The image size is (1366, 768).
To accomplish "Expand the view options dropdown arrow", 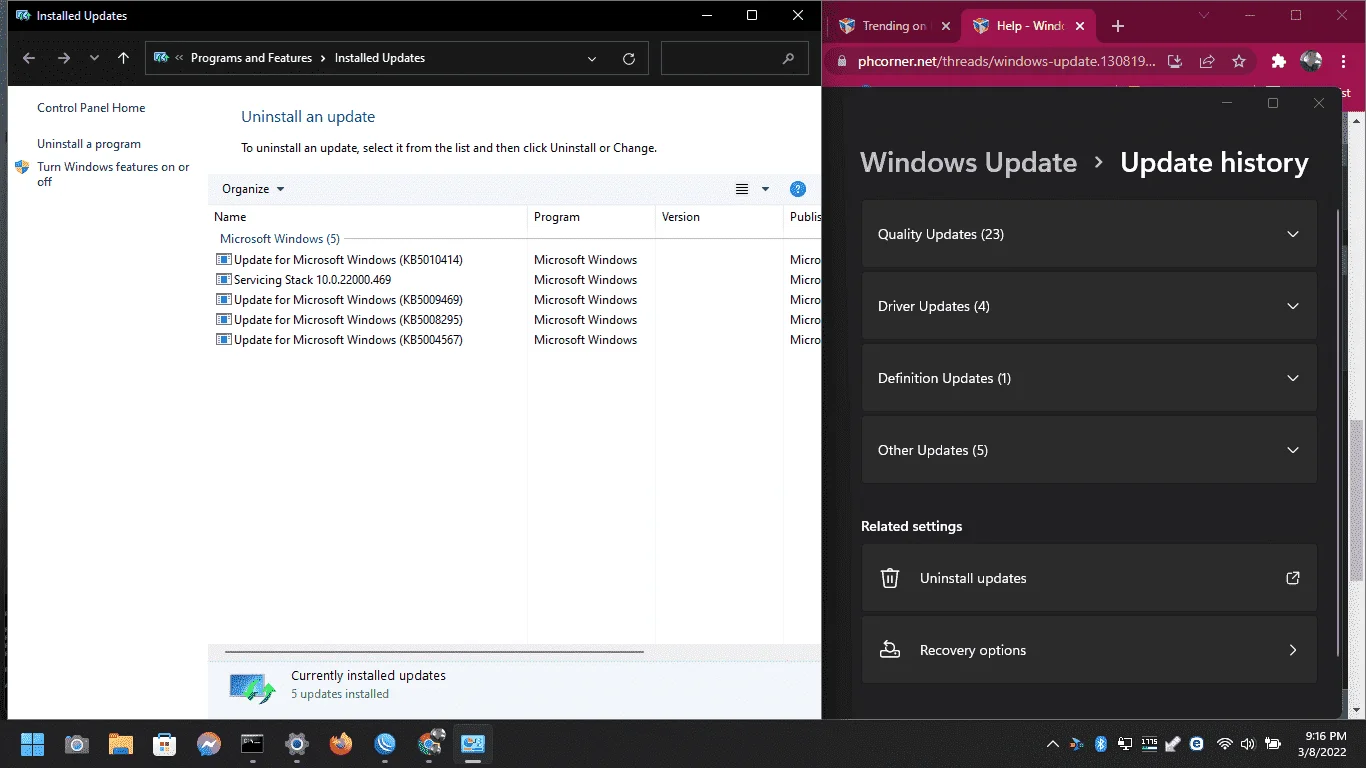I will point(766,189).
